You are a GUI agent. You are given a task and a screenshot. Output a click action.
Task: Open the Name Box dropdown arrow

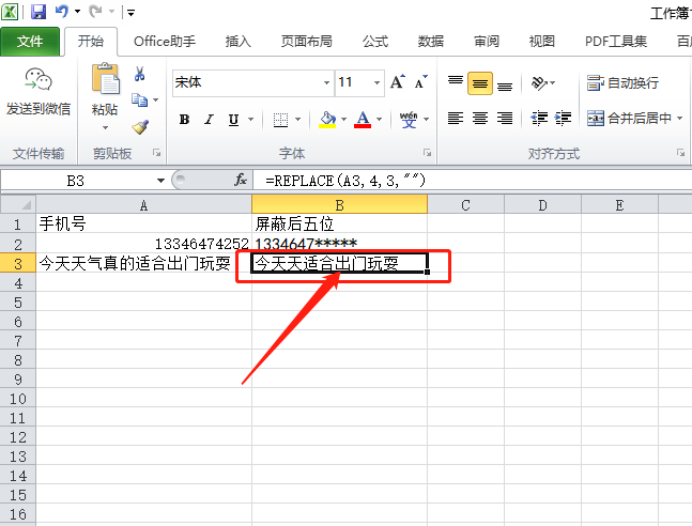(161, 180)
